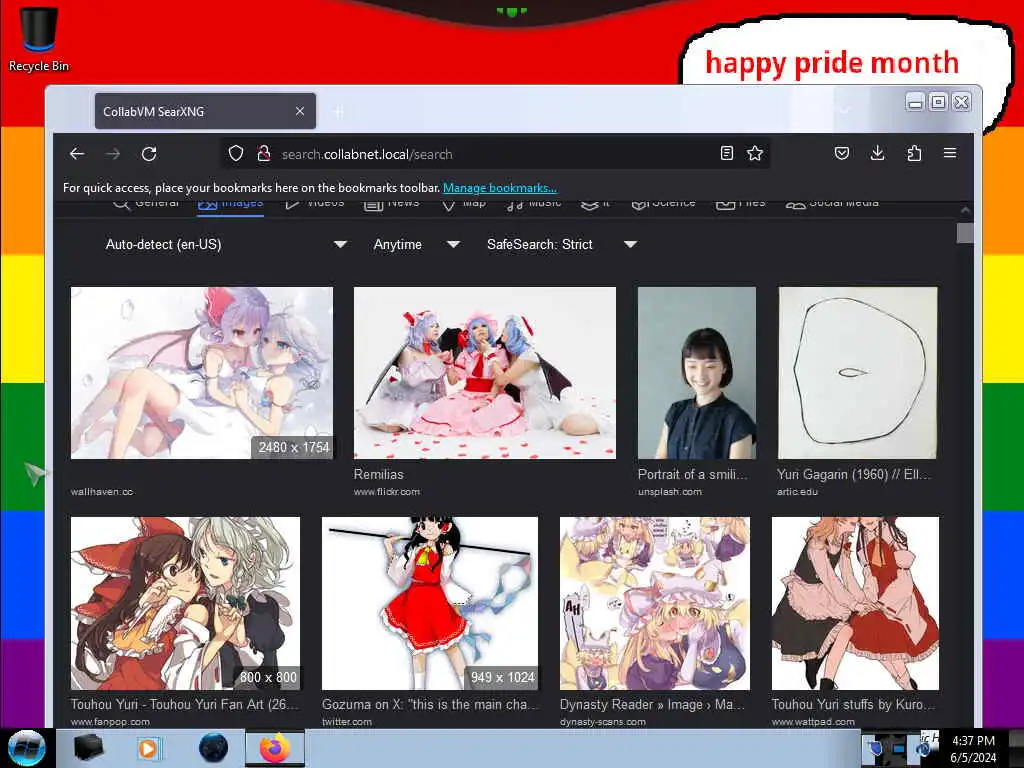Switch to the Videos search category
Viewport: 1024px width, 768px height.
315,204
